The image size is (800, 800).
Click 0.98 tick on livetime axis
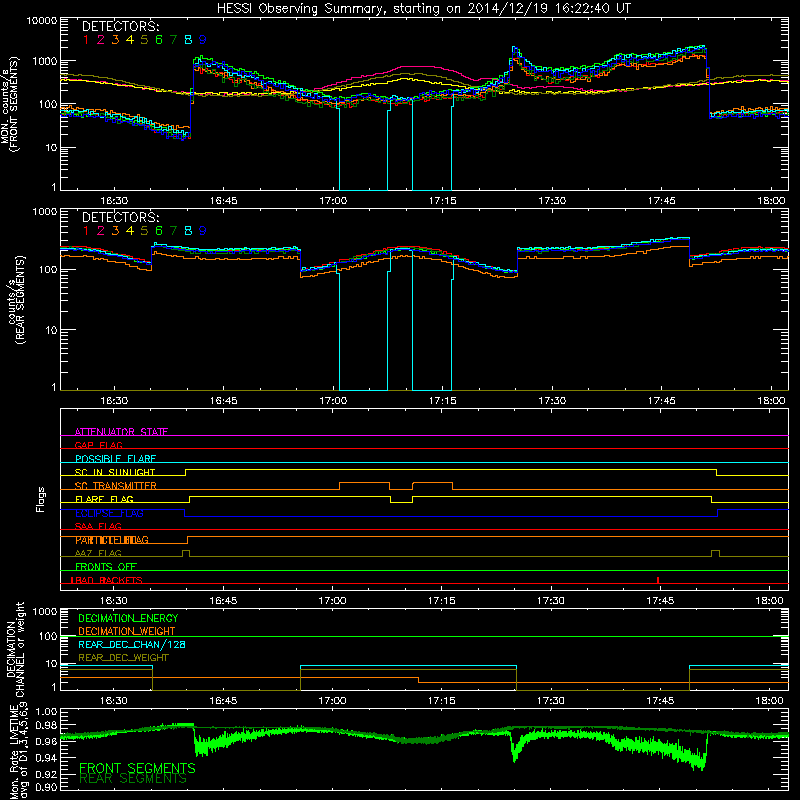click(47, 725)
